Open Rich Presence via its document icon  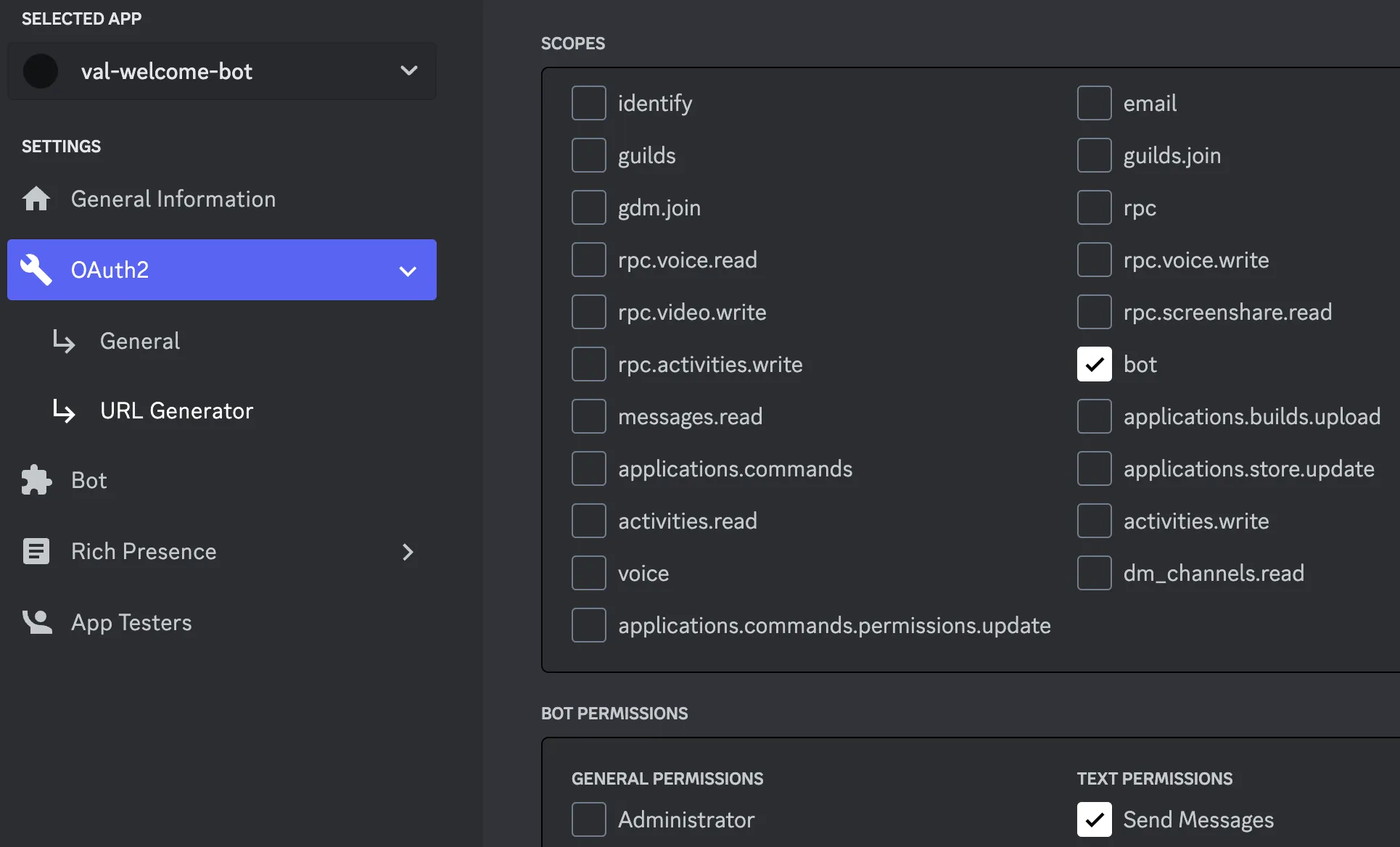(x=36, y=551)
